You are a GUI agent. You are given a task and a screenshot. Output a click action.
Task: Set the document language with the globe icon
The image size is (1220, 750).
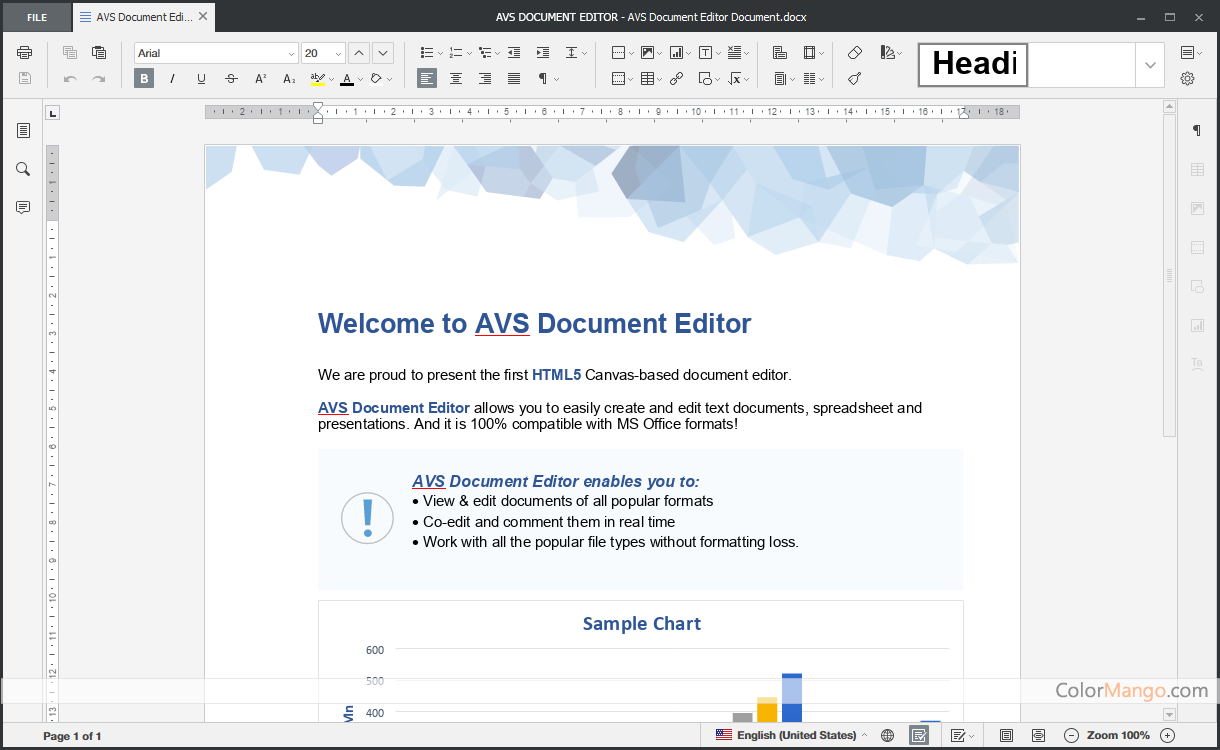[887, 735]
